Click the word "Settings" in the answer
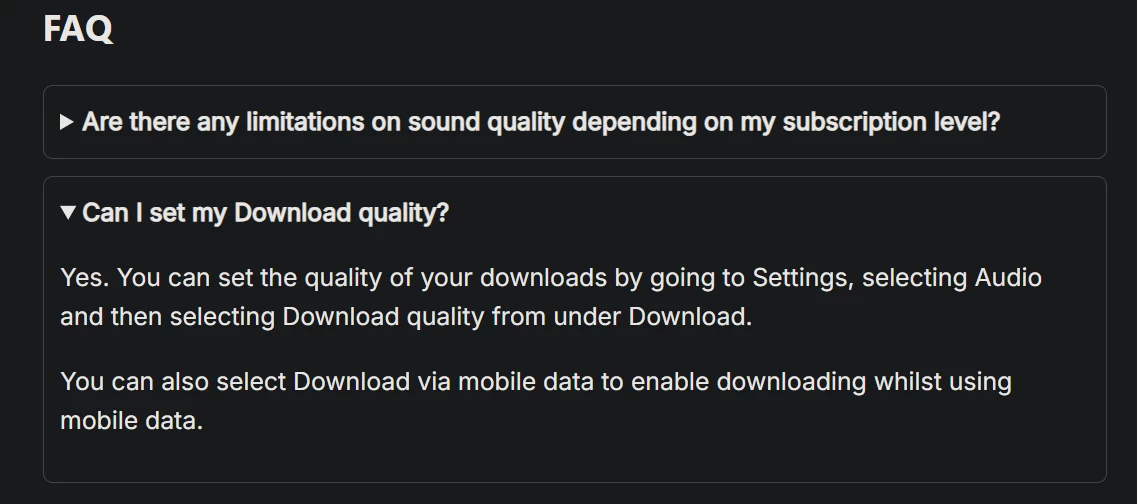The width and height of the screenshot is (1137, 504). click(800, 277)
